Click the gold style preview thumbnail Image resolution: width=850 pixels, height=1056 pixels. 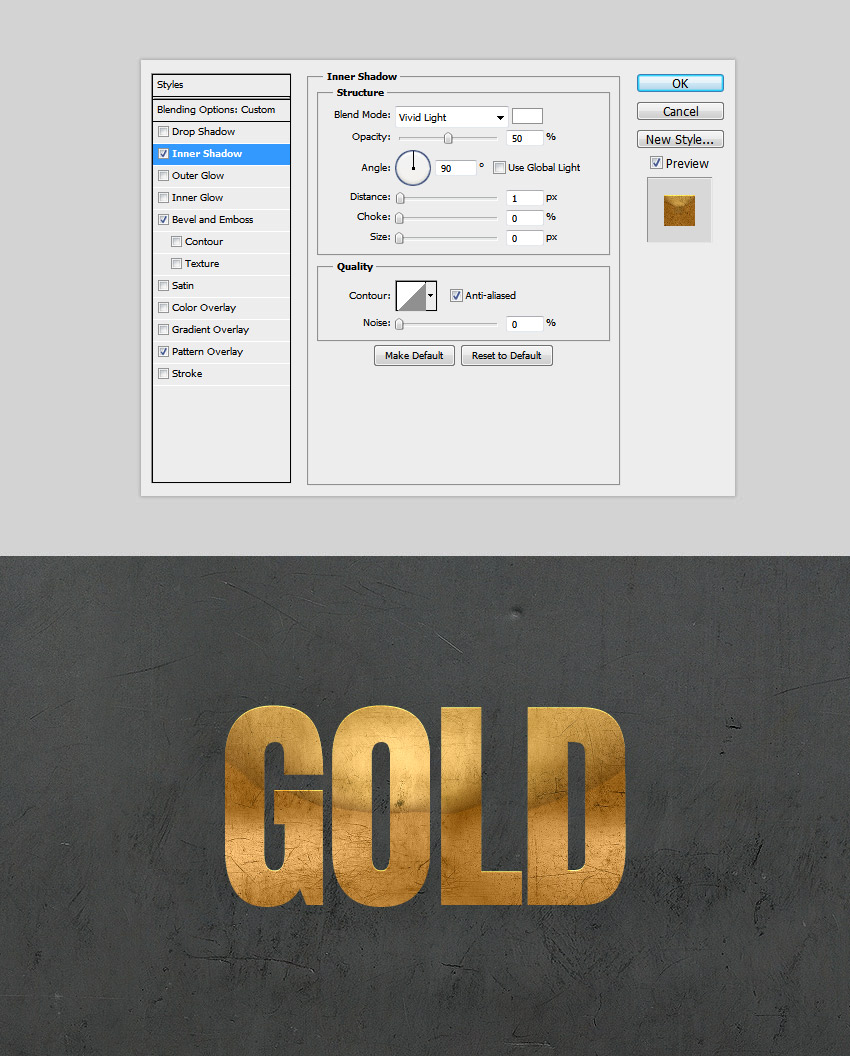point(678,210)
